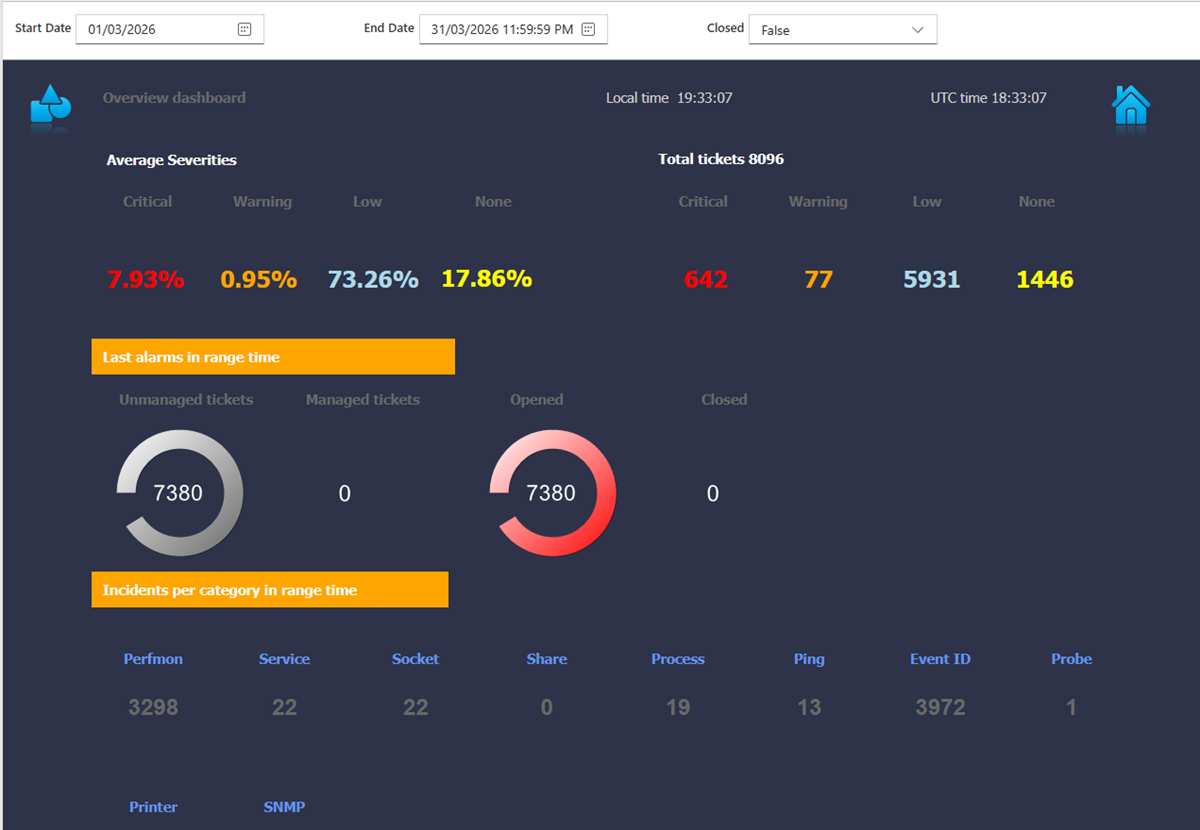Click the Incidents per category orange header
This screenshot has height=830, width=1200.
click(x=270, y=590)
